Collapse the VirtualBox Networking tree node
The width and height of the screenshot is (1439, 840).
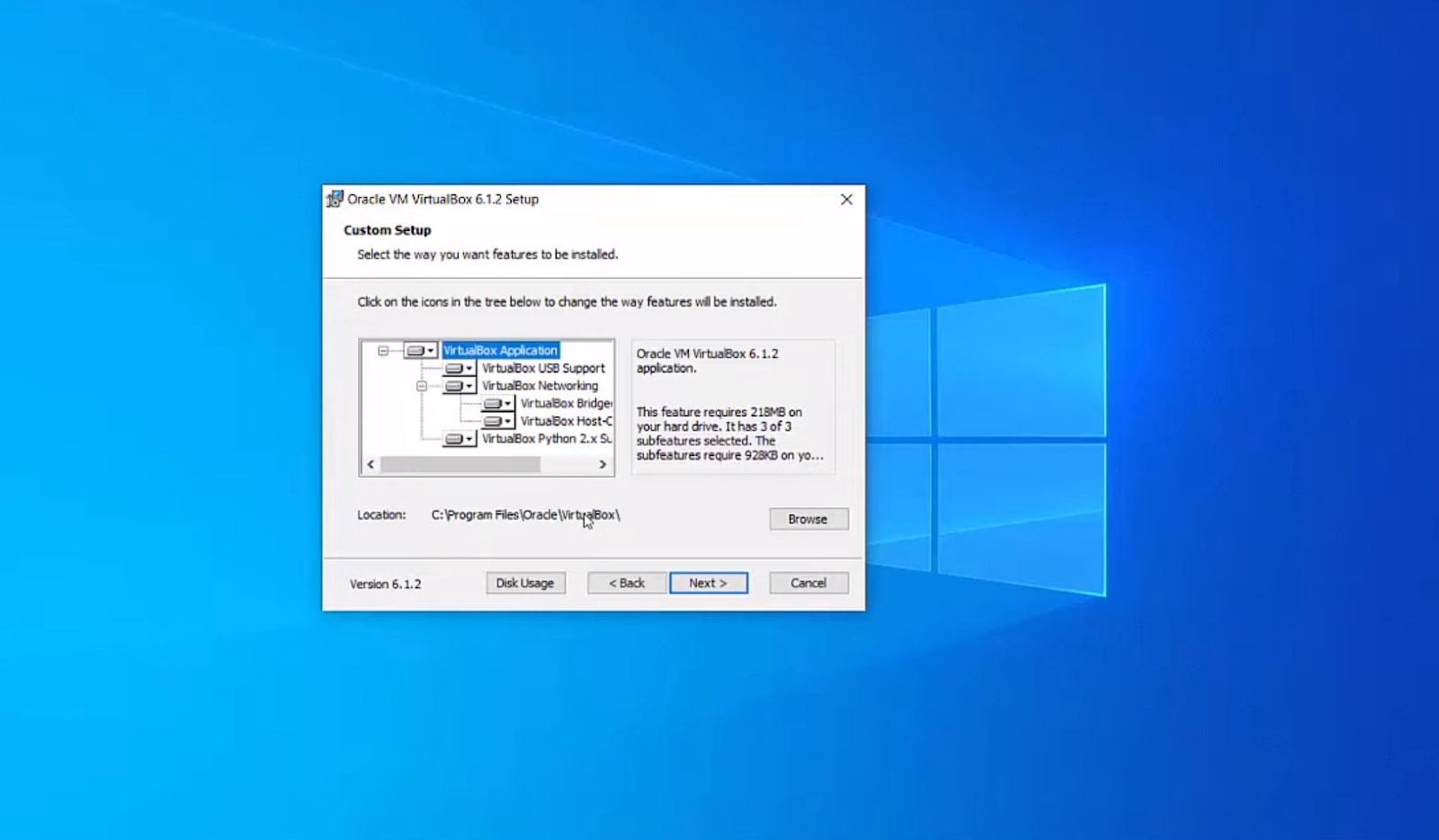pyautogui.click(x=422, y=386)
